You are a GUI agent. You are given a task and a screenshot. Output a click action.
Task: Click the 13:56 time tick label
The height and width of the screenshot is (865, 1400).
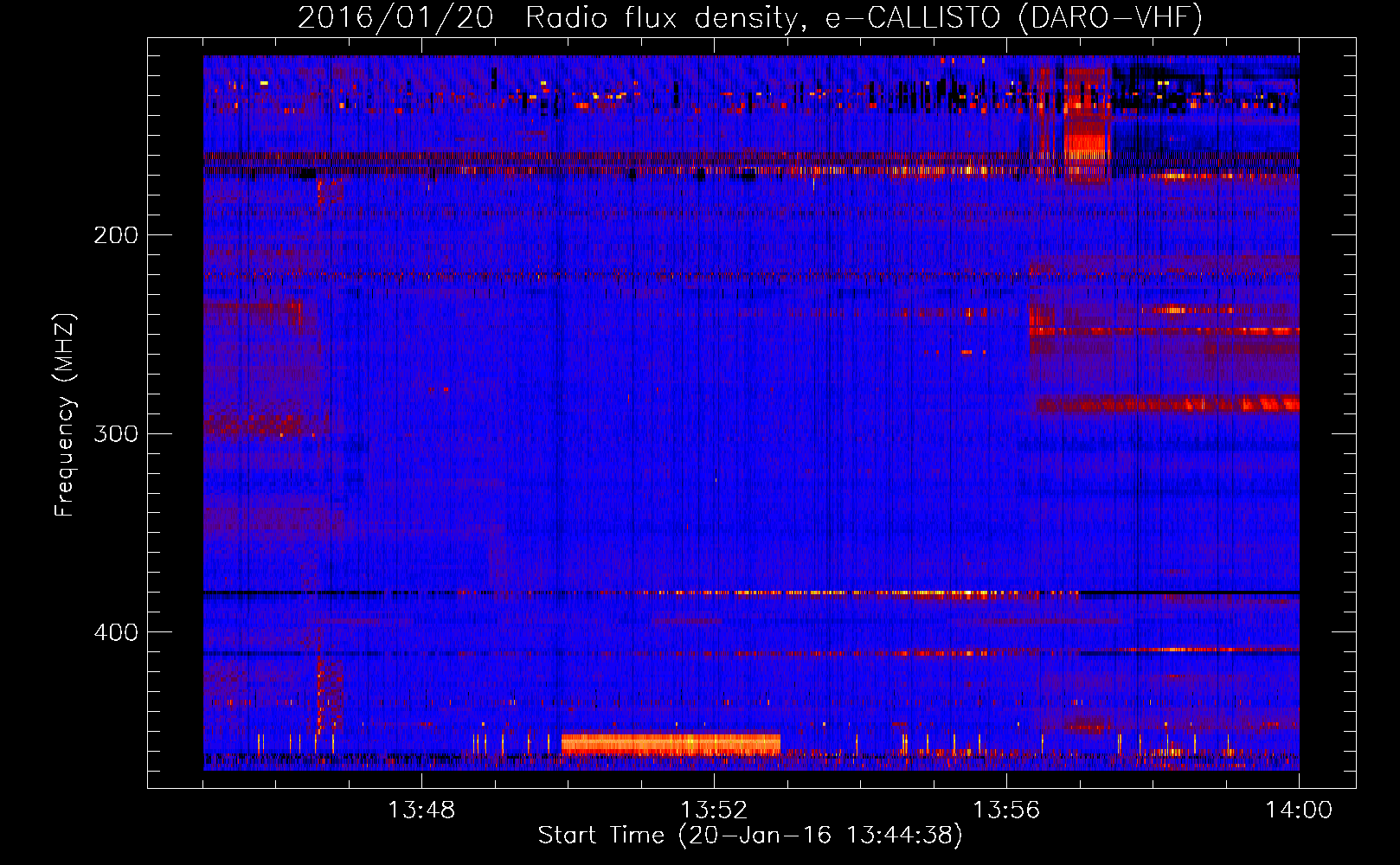tap(1006, 811)
